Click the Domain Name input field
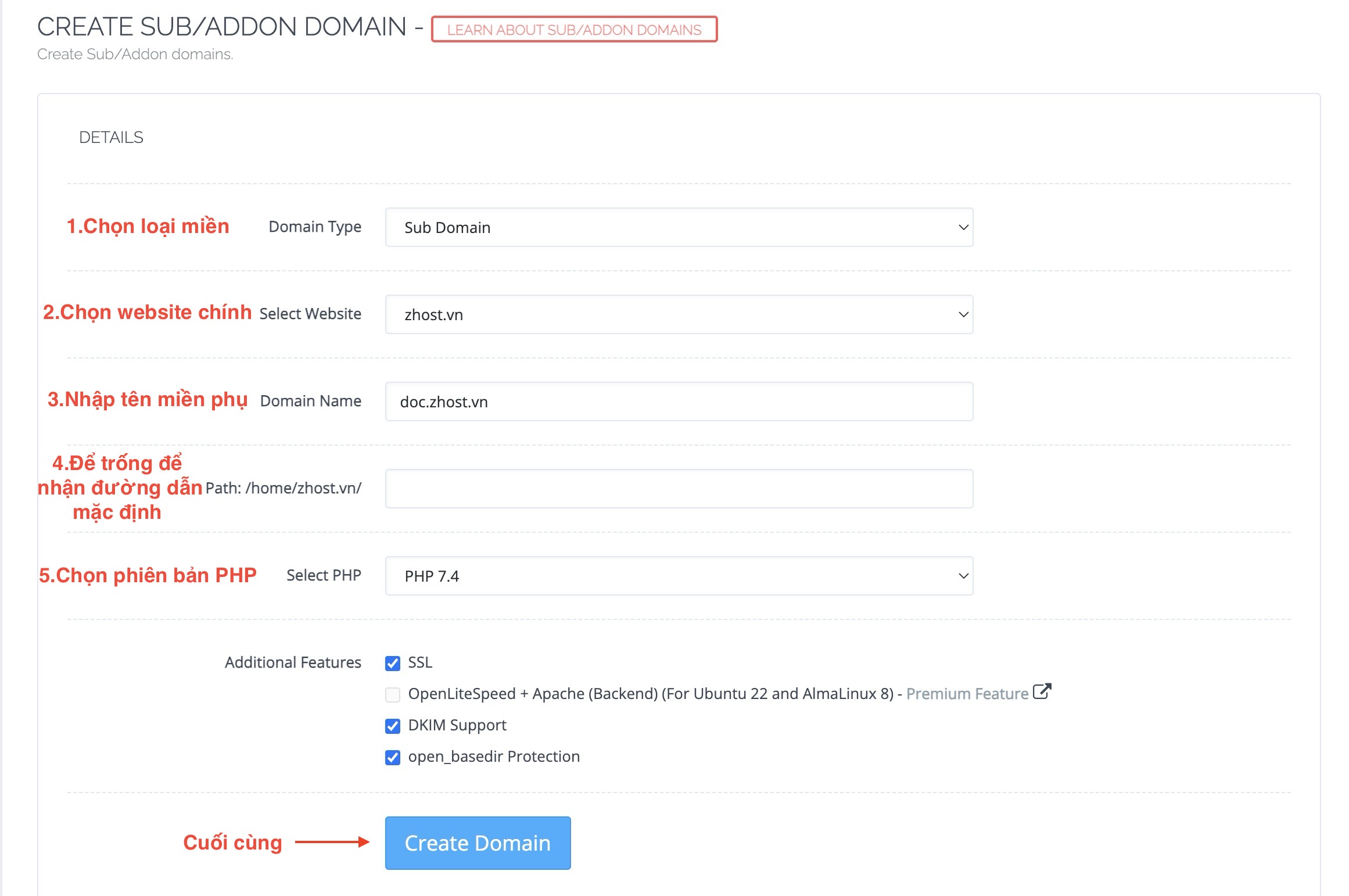Image resolution: width=1349 pixels, height=896 pixels. pyautogui.click(x=679, y=402)
